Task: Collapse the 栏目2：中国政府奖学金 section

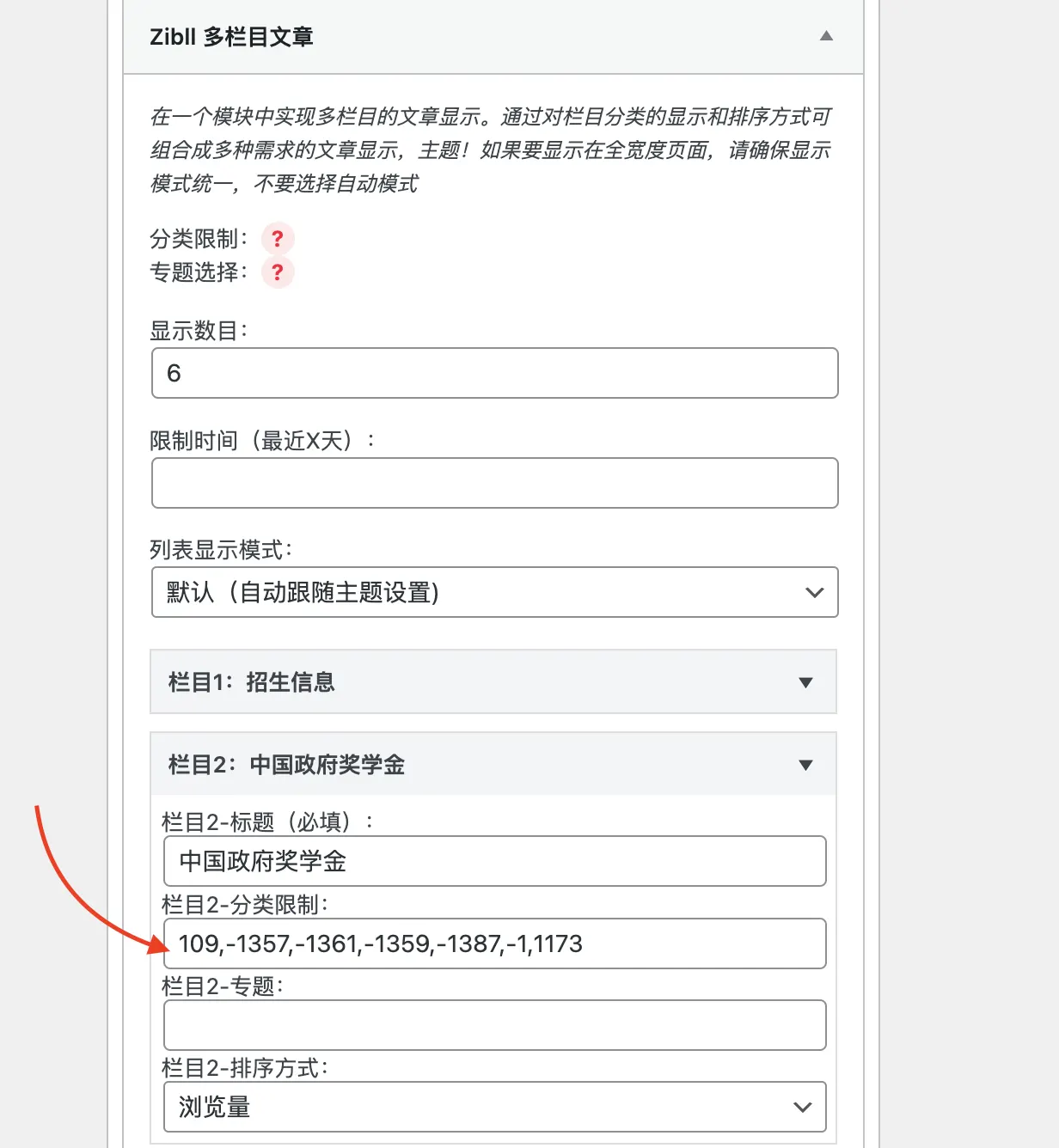Action: coord(493,764)
